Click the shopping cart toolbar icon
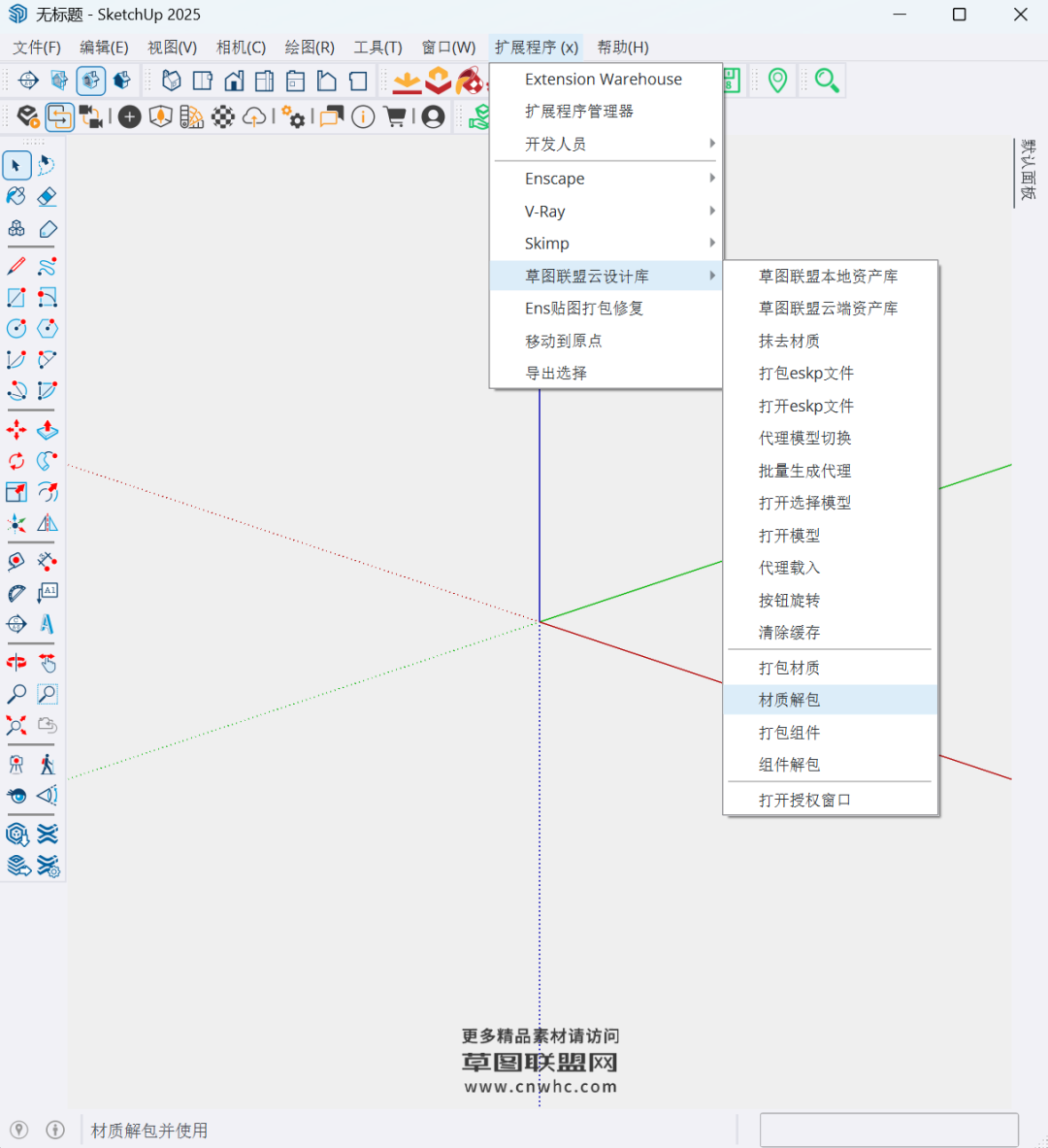1048x1148 pixels. click(395, 117)
